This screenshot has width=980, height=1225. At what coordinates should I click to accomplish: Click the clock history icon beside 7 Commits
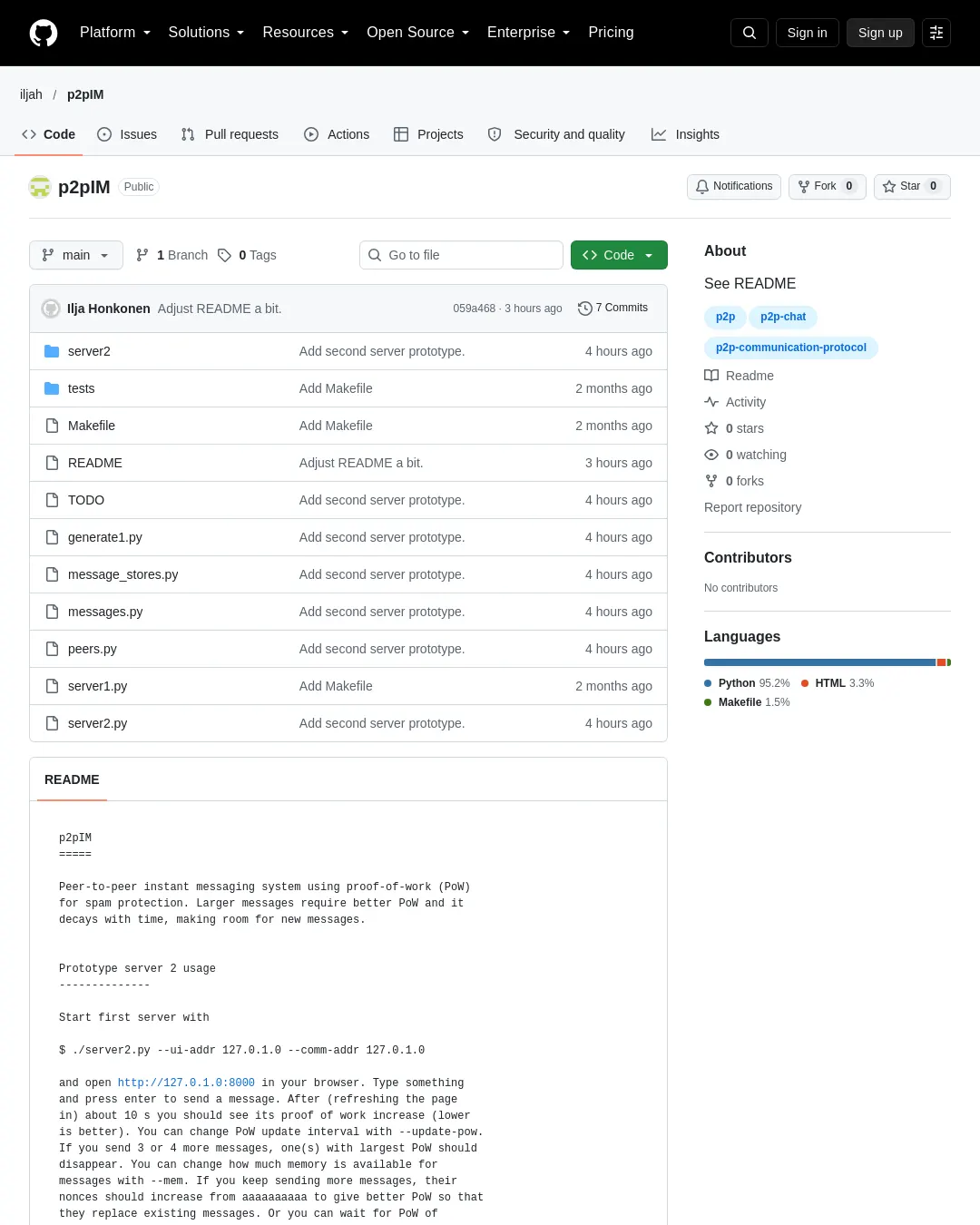click(x=585, y=309)
